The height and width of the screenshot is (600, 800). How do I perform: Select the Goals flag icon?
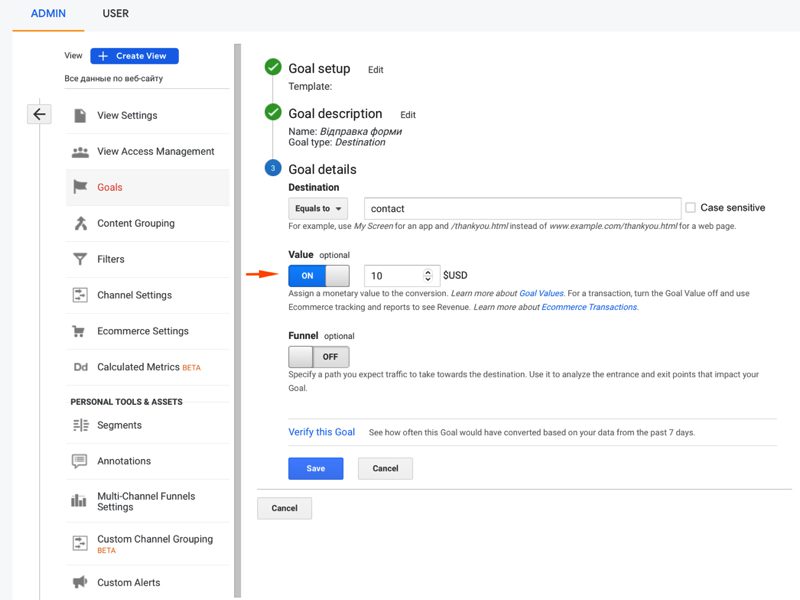click(80, 187)
